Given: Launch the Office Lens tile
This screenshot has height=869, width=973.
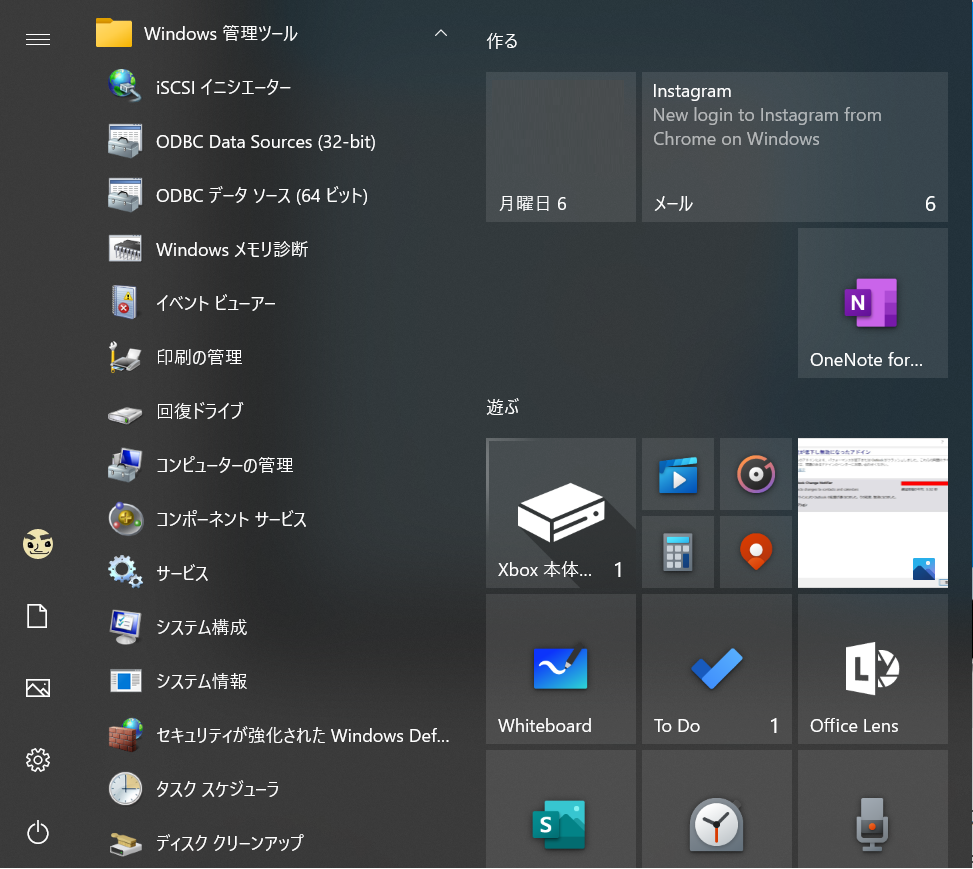Looking at the screenshot, I should (x=872, y=669).
